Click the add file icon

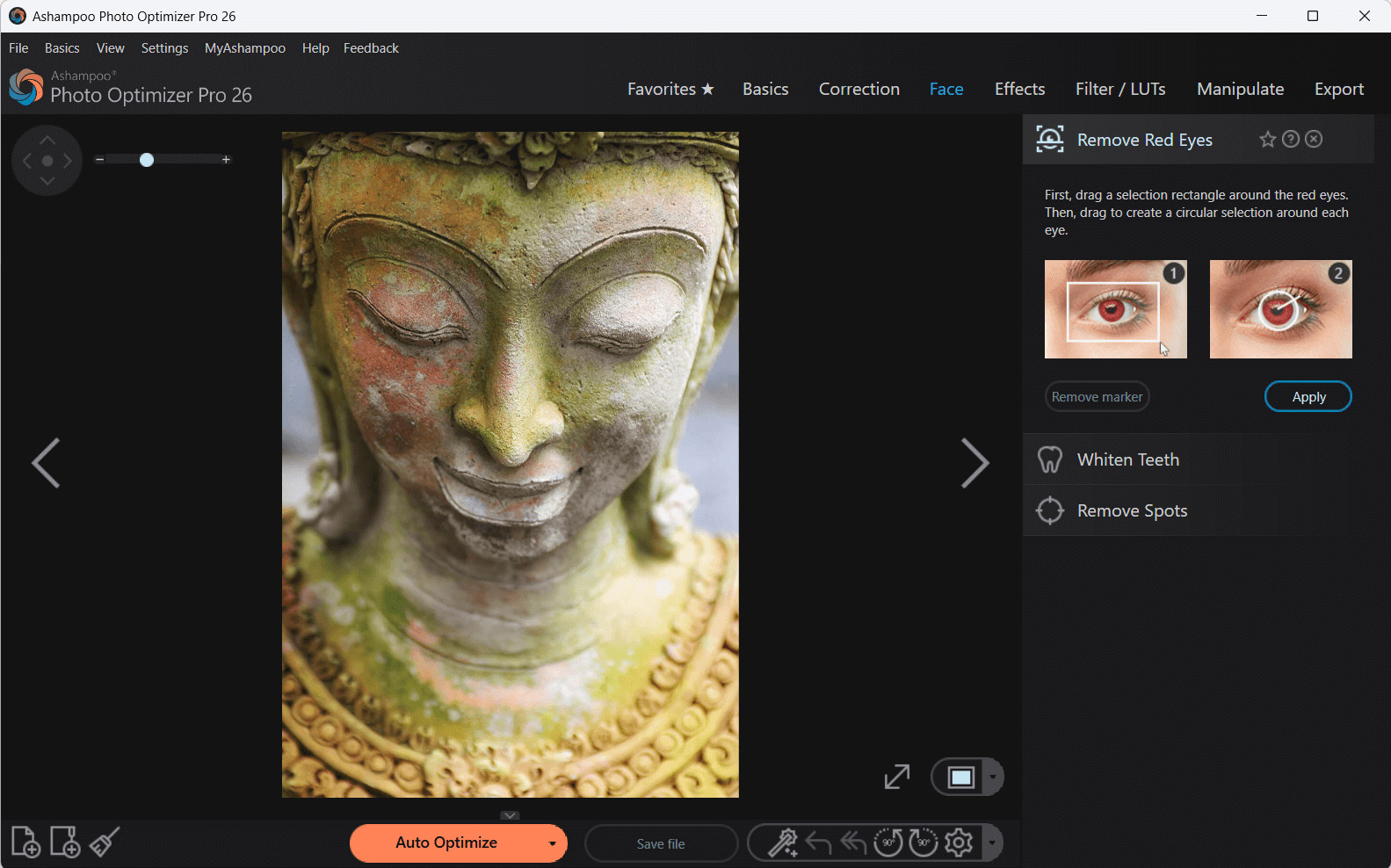coord(25,843)
